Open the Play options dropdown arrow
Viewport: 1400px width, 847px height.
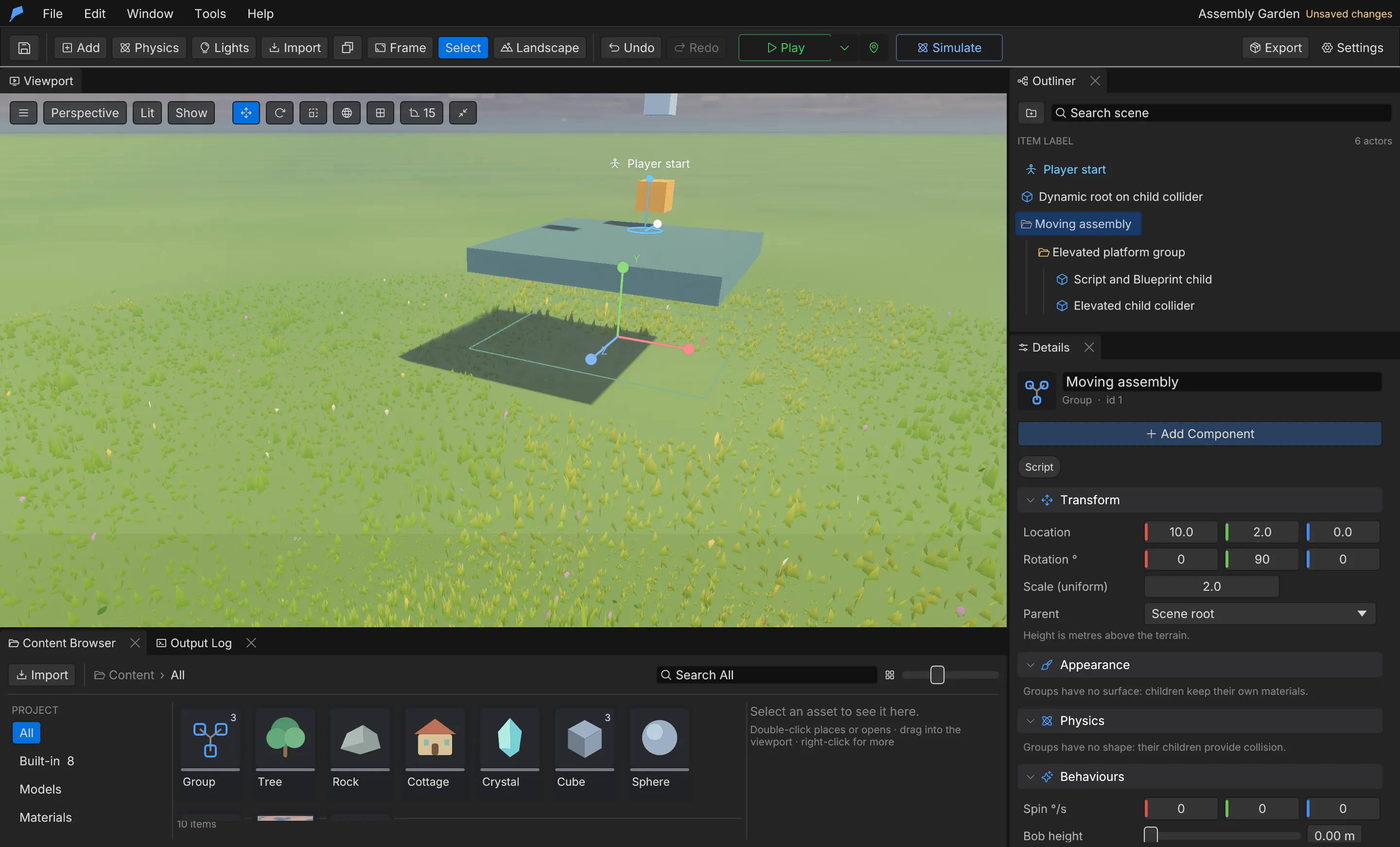pos(844,48)
